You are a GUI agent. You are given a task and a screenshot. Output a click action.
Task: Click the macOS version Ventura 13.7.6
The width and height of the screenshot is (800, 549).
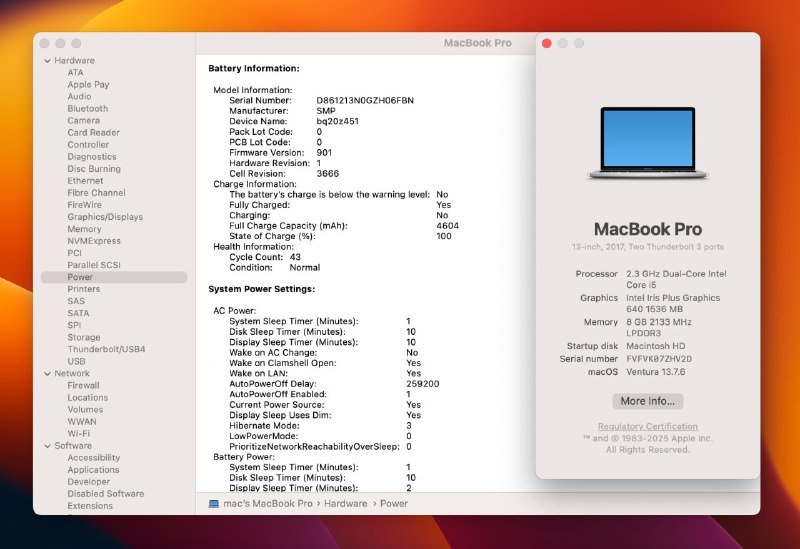tap(656, 372)
